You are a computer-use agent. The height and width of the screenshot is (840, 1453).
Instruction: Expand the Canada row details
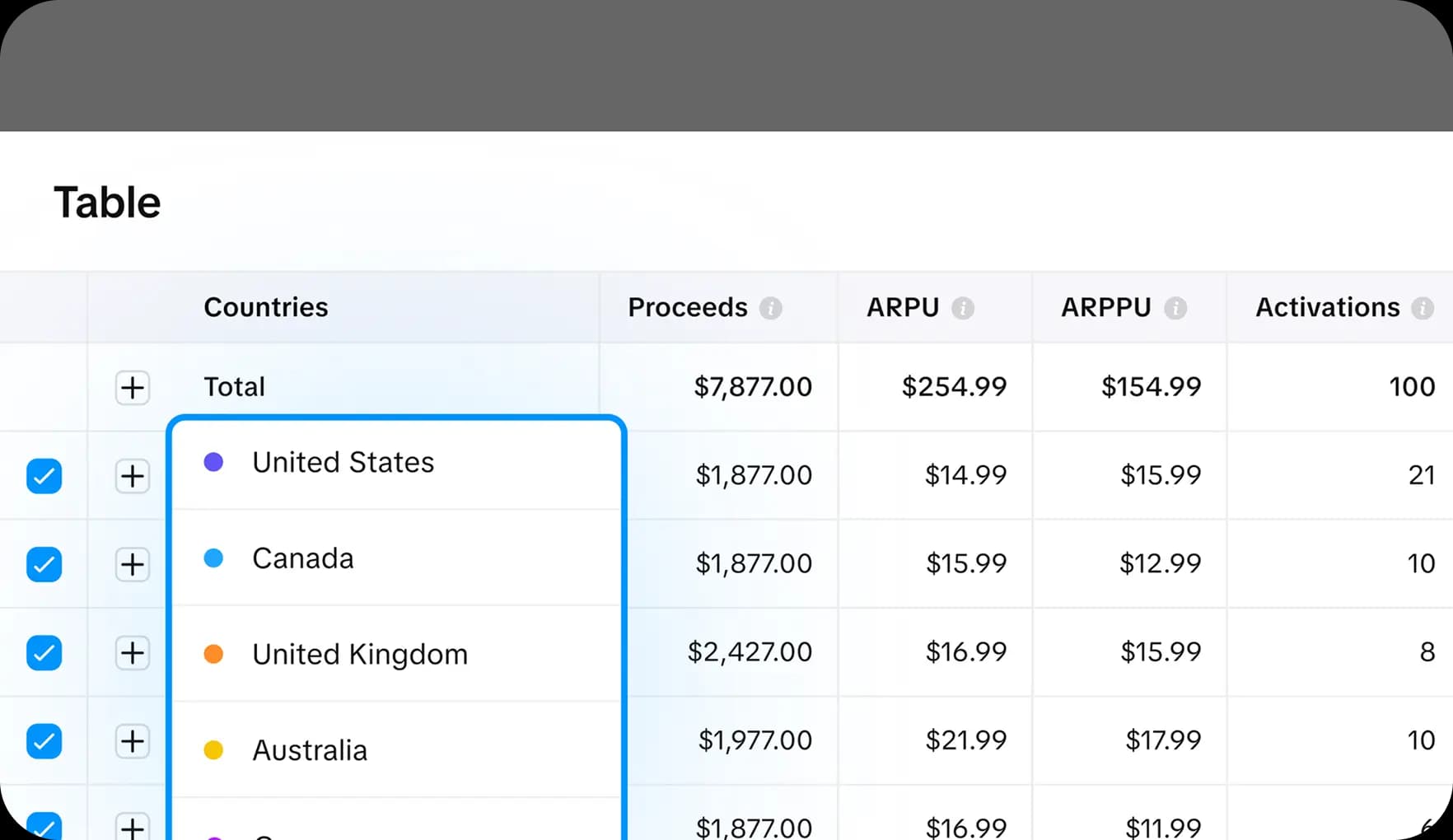click(x=132, y=565)
